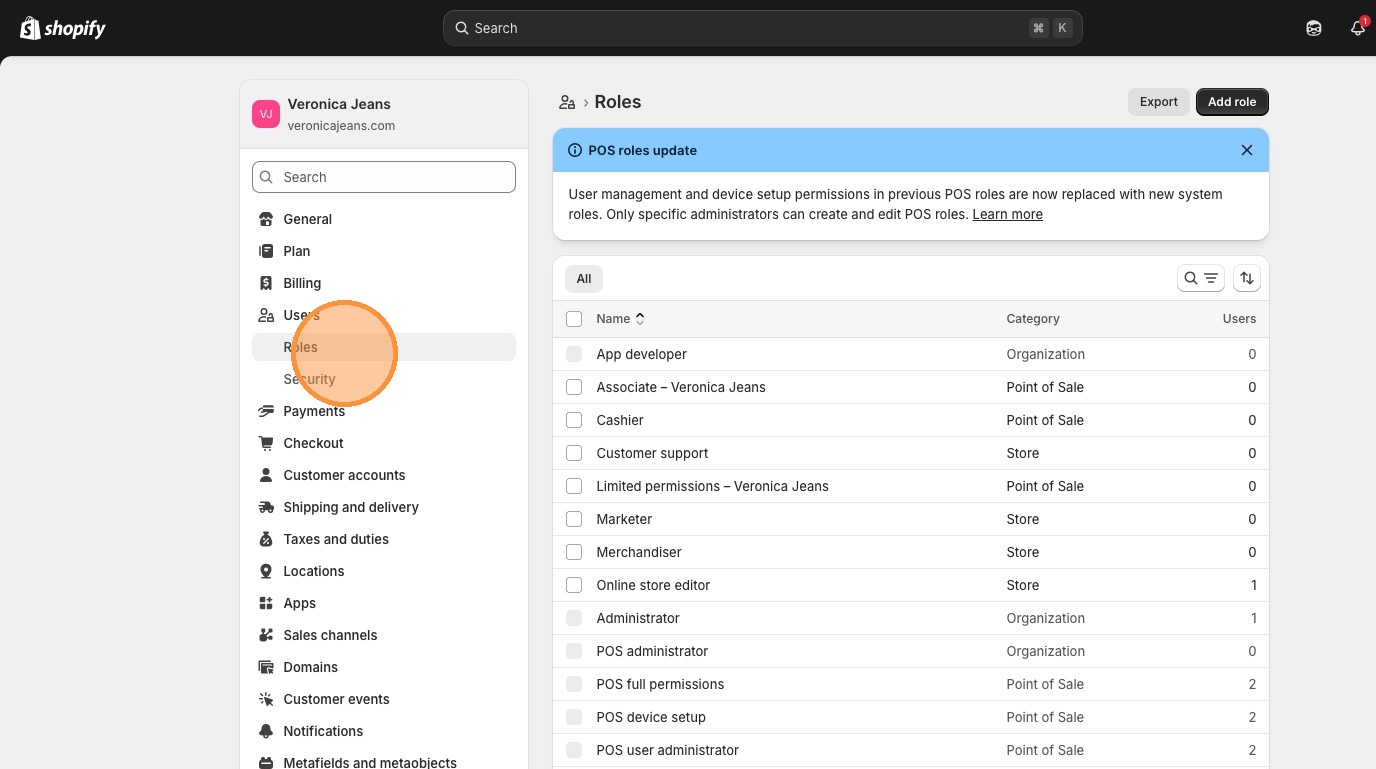Check the Limited permissions – Veronica Jeans checkbox
Screen dimensions: 1376x769
point(574,486)
